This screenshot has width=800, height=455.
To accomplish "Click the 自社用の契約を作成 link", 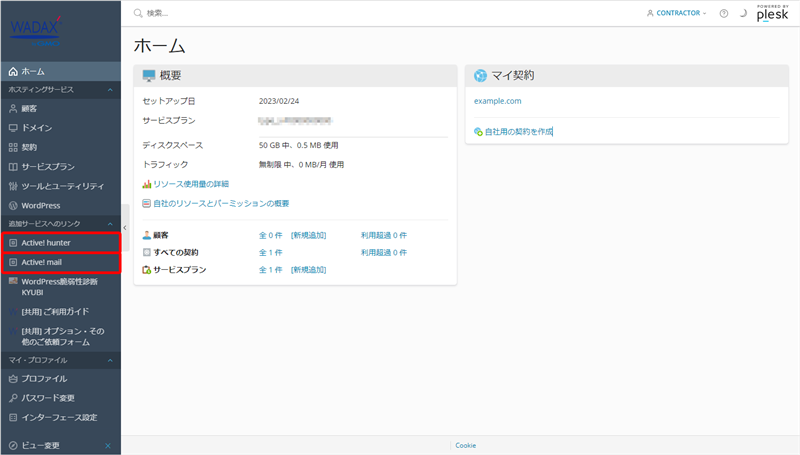I will pos(517,131).
